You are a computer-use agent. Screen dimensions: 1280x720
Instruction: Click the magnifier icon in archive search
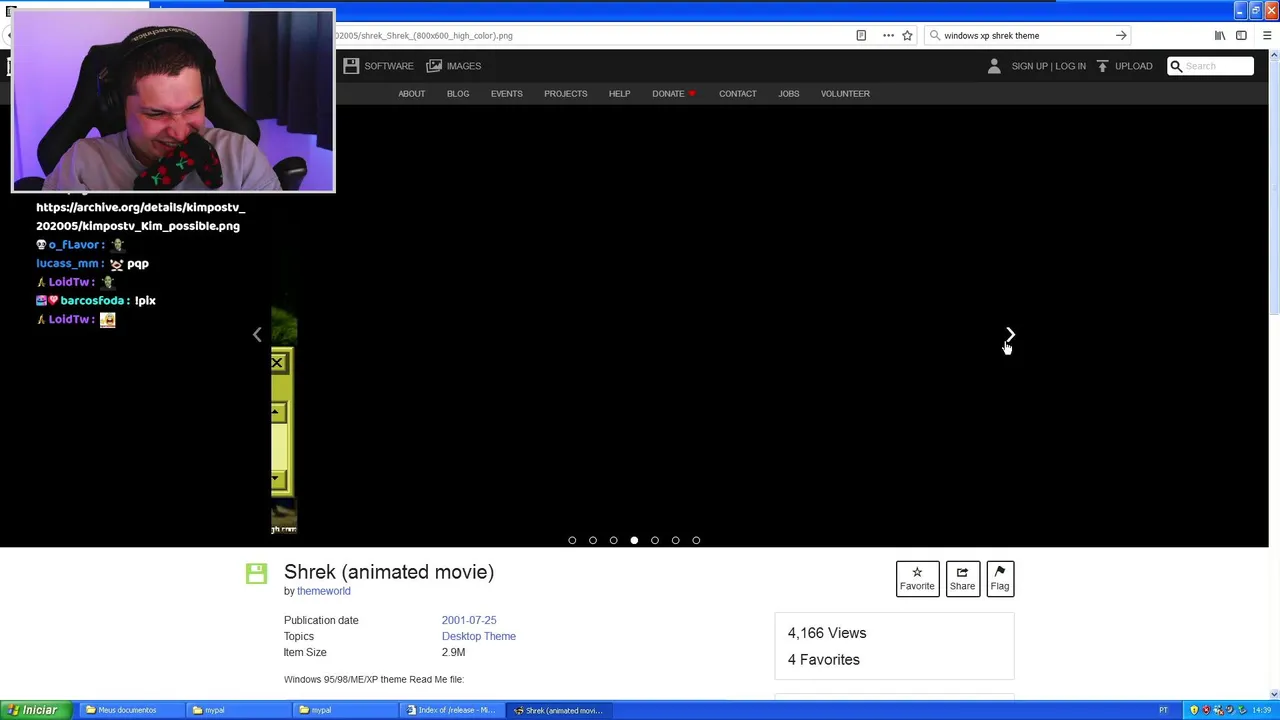pos(1176,66)
